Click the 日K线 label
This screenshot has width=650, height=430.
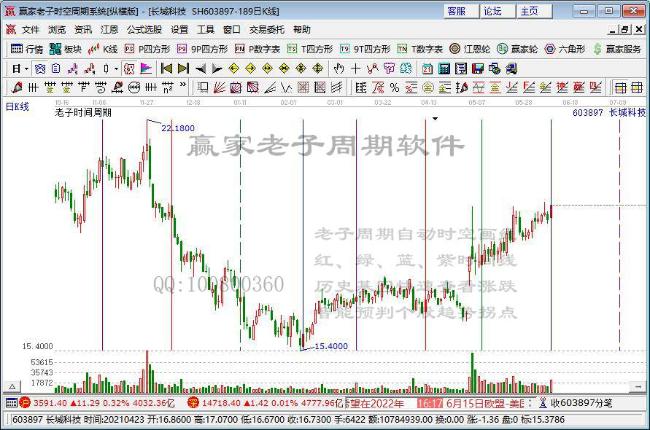(x=17, y=107)
